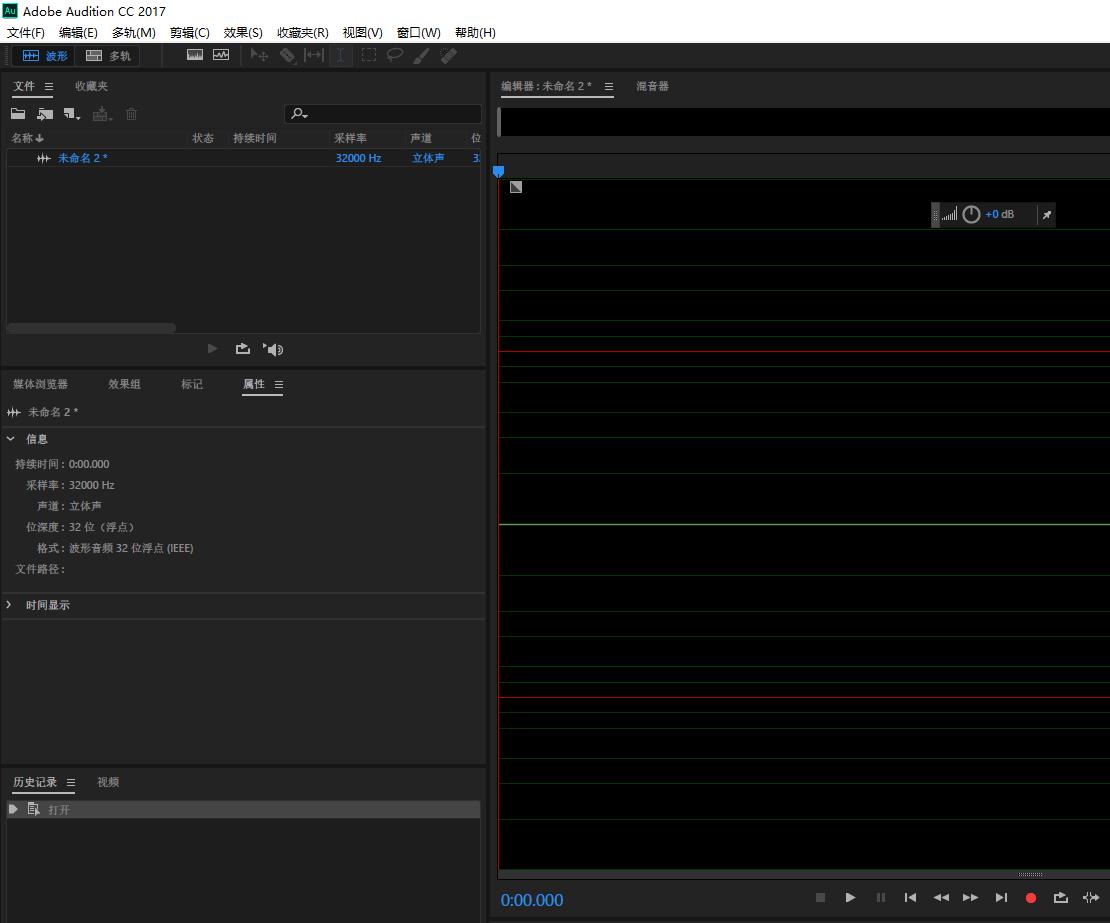This screenshot has width=1110, height=923.
Task: Show the spectral frequency display
Action: (x=195, y=56)
